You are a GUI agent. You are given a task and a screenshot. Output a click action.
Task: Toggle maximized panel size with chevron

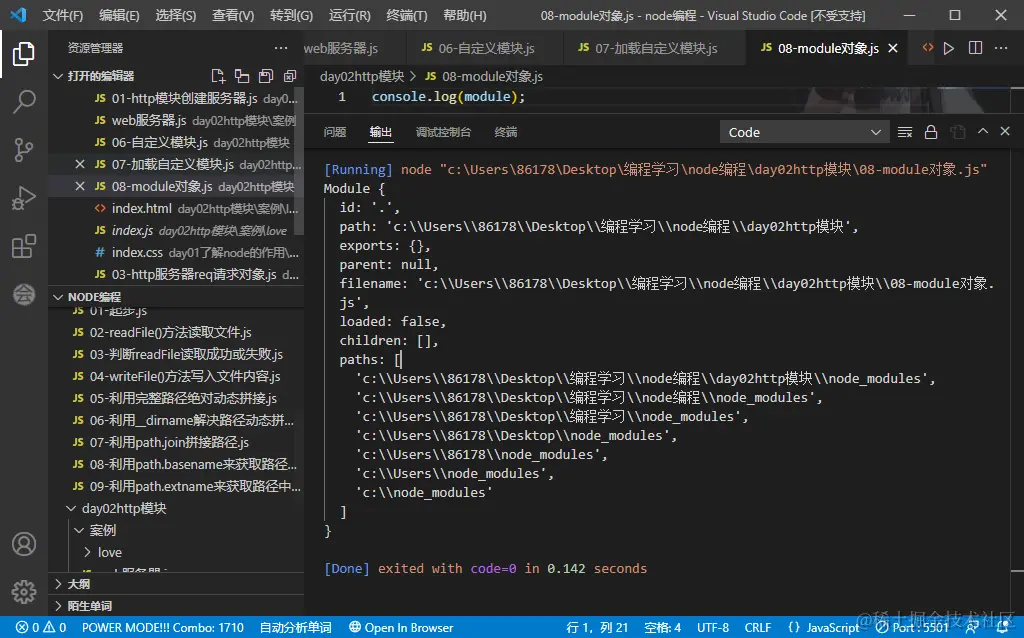[982, 132]
